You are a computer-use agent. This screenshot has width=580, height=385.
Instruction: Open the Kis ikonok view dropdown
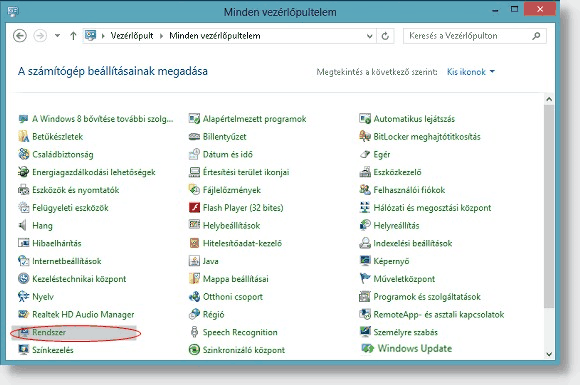(x=471, y=72)
